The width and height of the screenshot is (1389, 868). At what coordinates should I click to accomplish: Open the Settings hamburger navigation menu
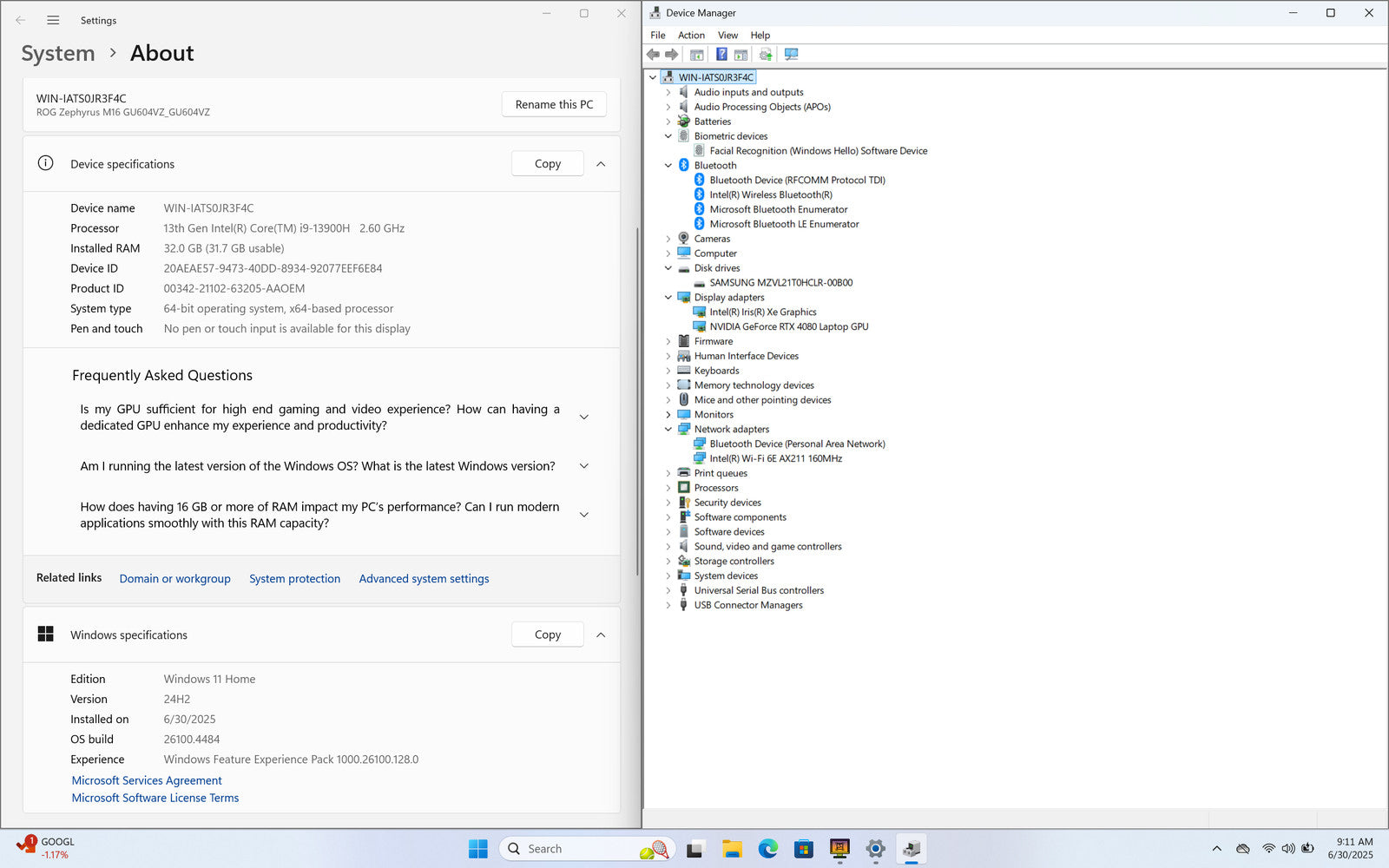pos(53,20)
